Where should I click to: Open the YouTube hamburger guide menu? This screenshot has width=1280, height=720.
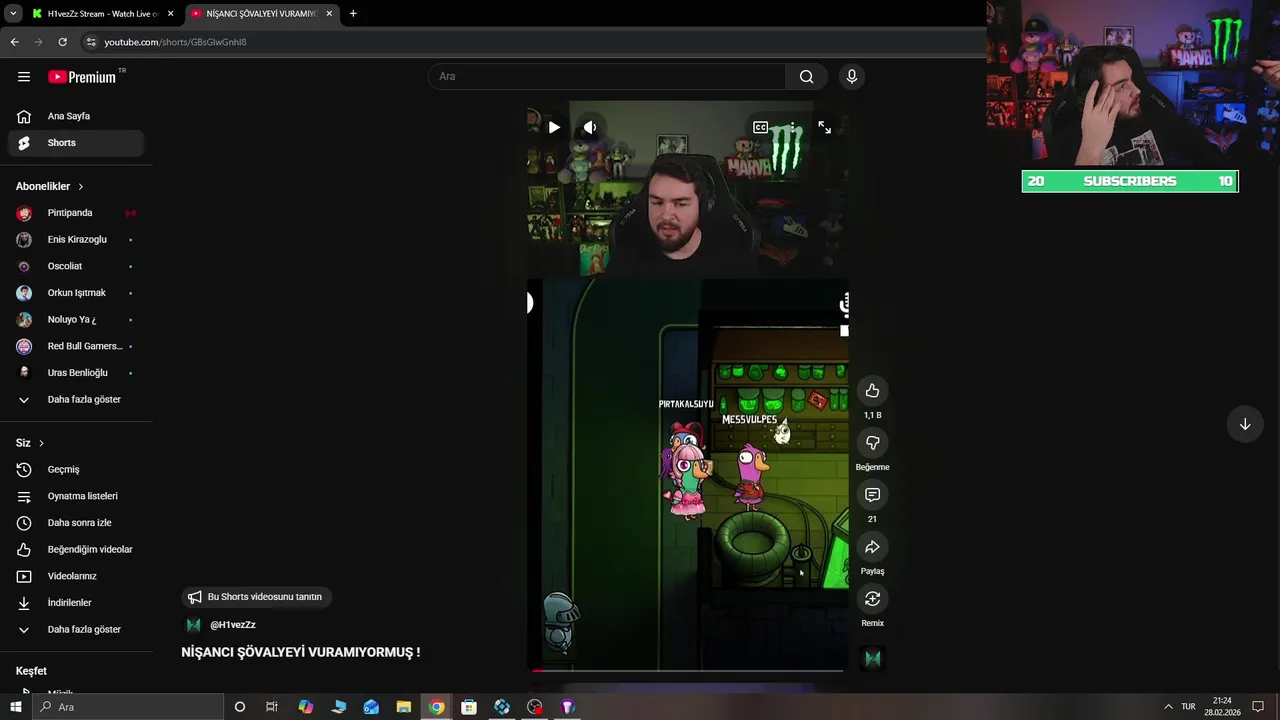pos(24,77)
